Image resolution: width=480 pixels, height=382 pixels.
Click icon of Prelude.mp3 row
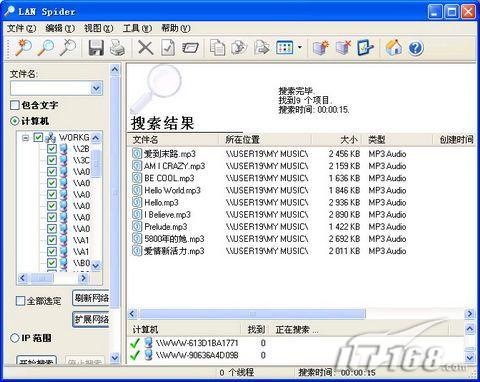tap(137, 227)
